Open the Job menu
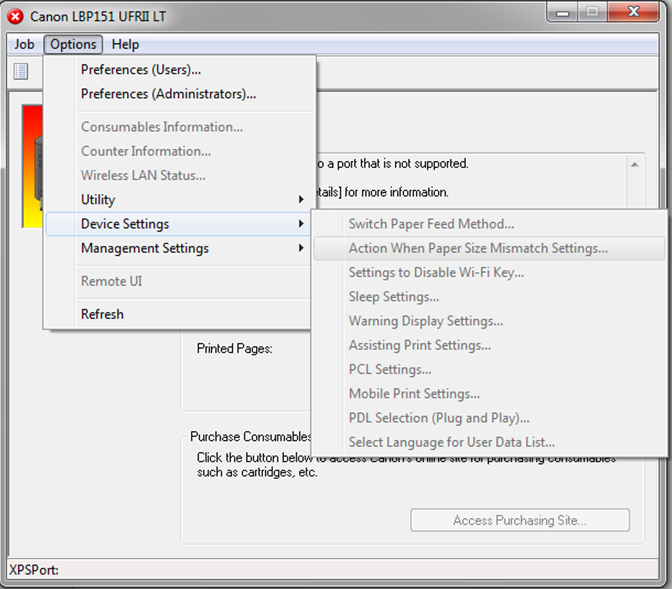Screen dimensions: 672x589 [x=24, y=44]
